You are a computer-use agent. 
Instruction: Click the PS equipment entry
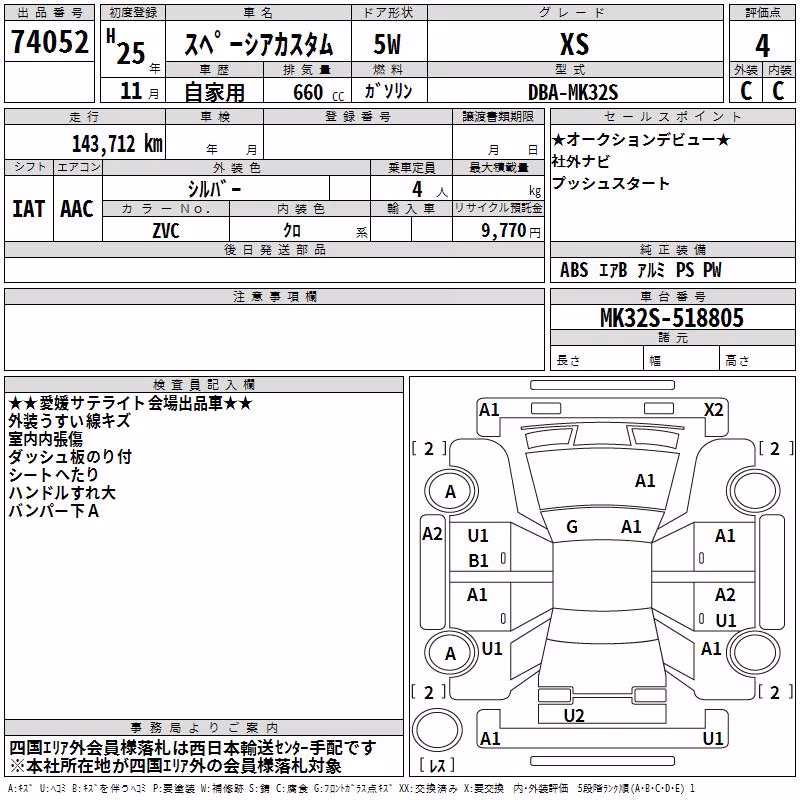[685, 270]
